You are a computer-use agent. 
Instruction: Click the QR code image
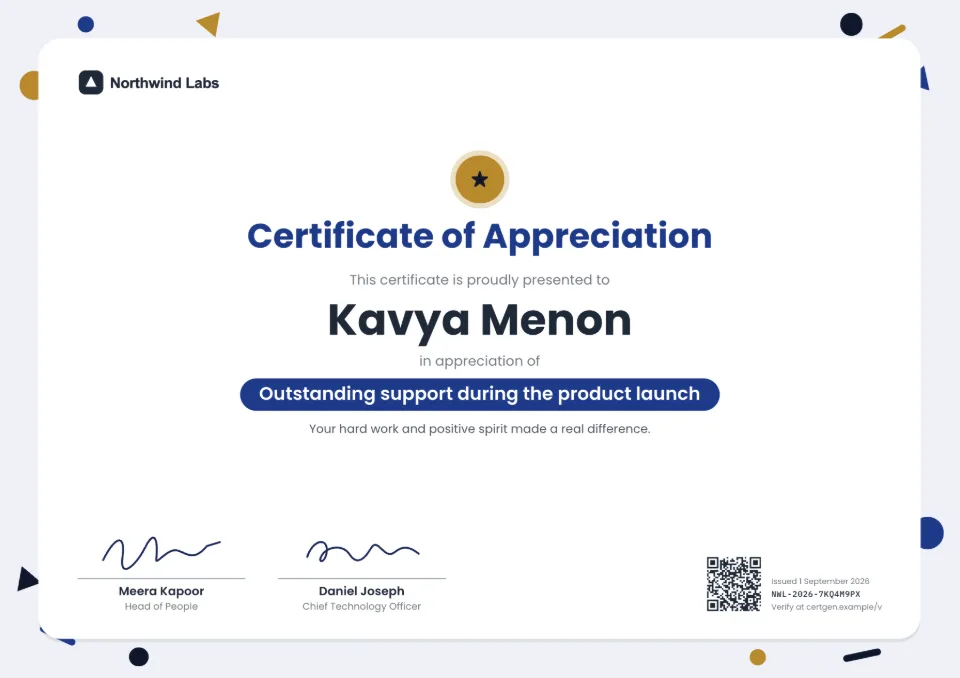coord(733,584)
